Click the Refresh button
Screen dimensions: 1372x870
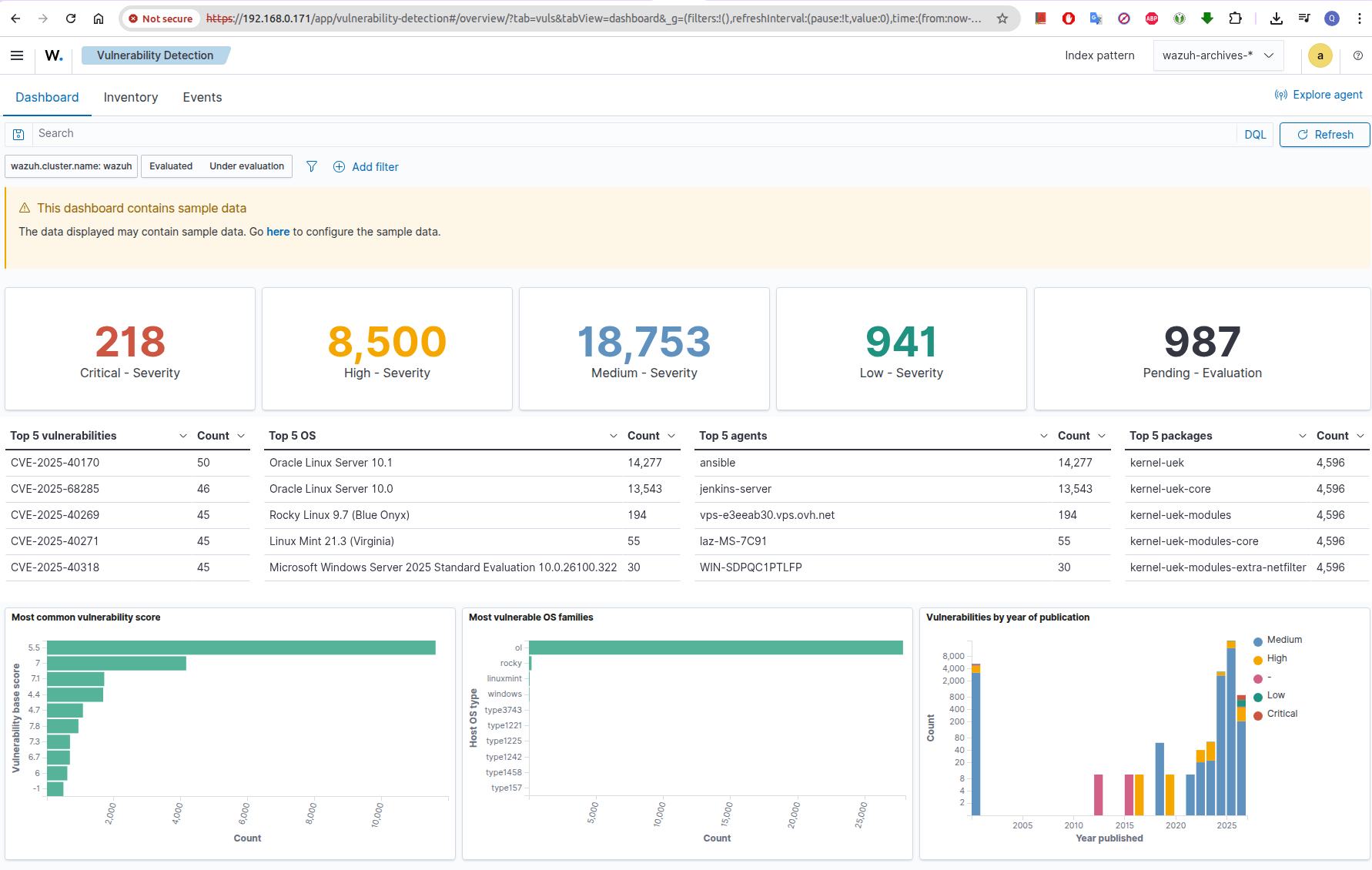pyautogui.click(x=1324, y=134)
